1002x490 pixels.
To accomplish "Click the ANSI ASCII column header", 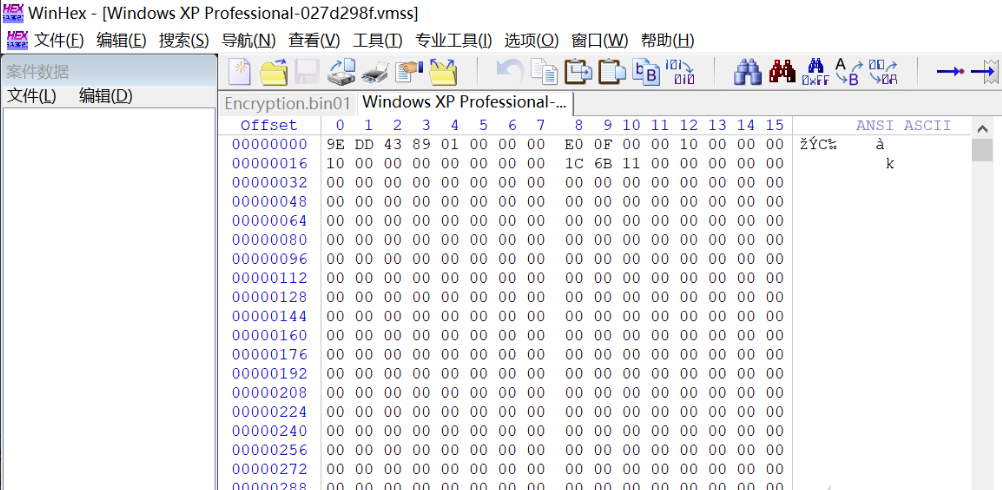I will [903, 125].
